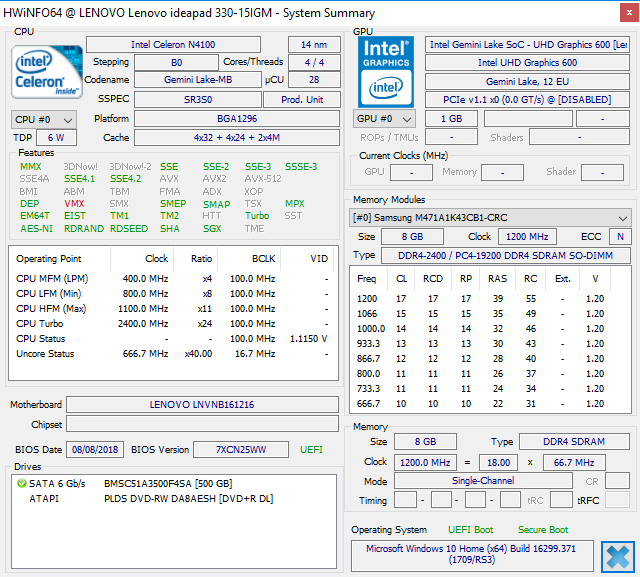Click the memory base clock 66.7 MHz
640x577 pixels.
[x=574, y=462]
